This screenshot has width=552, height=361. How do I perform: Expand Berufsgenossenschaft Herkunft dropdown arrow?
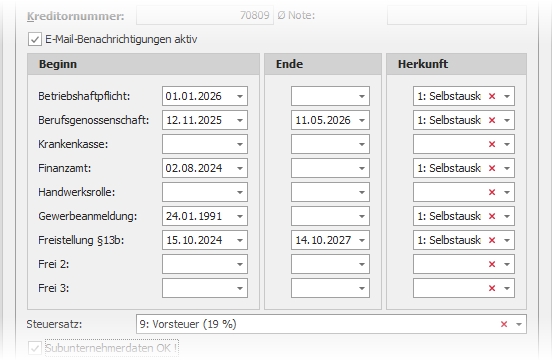tap(507, 120)
